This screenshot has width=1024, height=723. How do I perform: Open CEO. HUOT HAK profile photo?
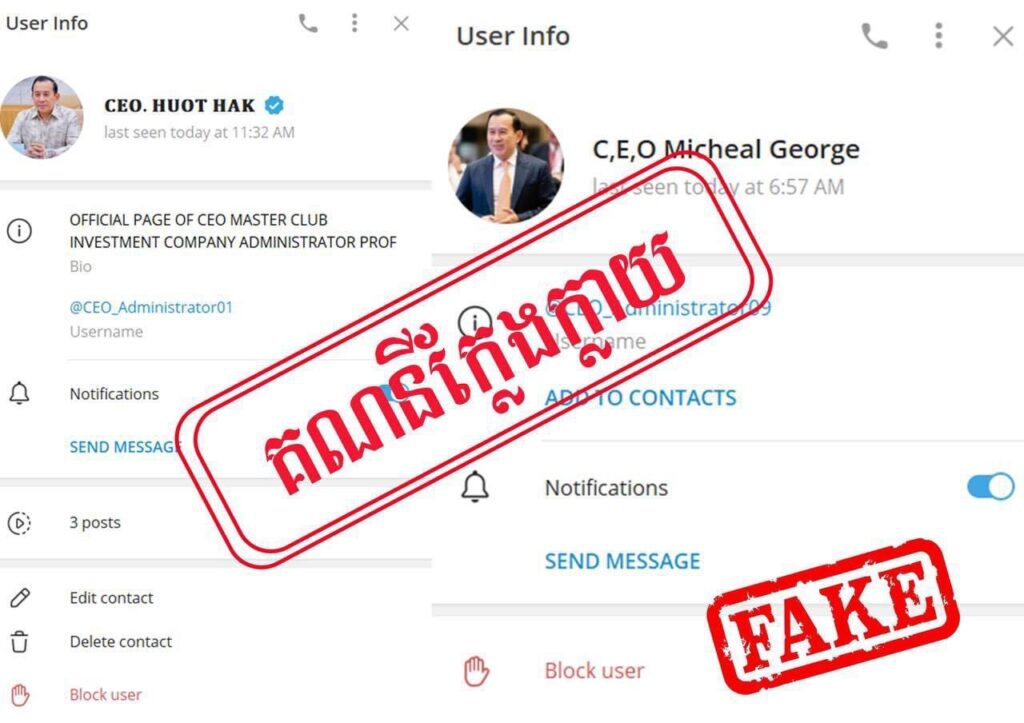point(42,116)
